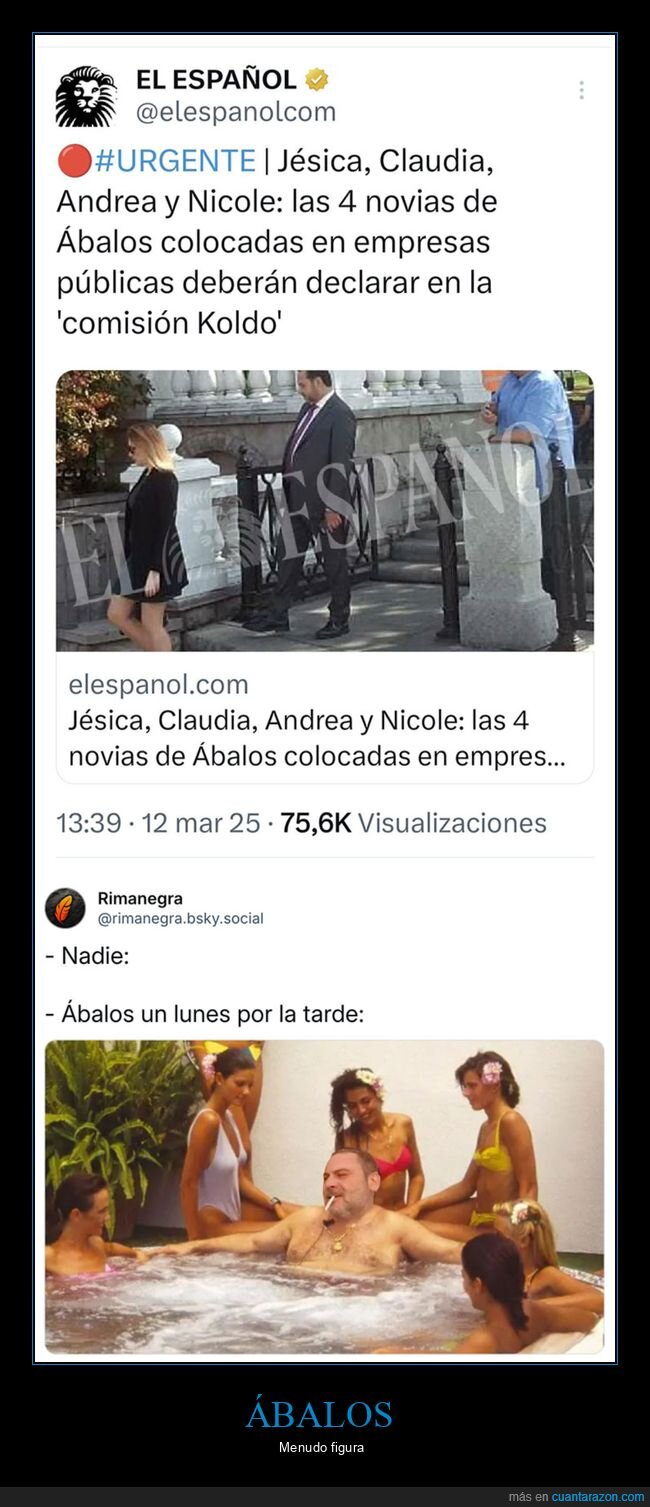The width and height of the screenshot is (650, 1507).
Task: Click the EL ESPAÑOL account name
Action: coord(217,79)
